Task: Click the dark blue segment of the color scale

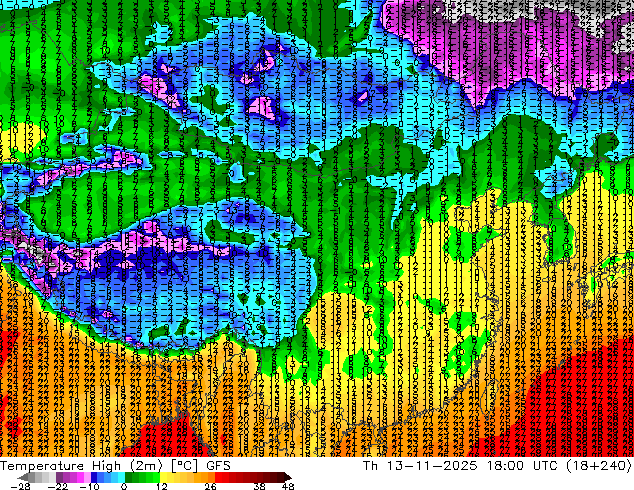Action: click(94, 477)
